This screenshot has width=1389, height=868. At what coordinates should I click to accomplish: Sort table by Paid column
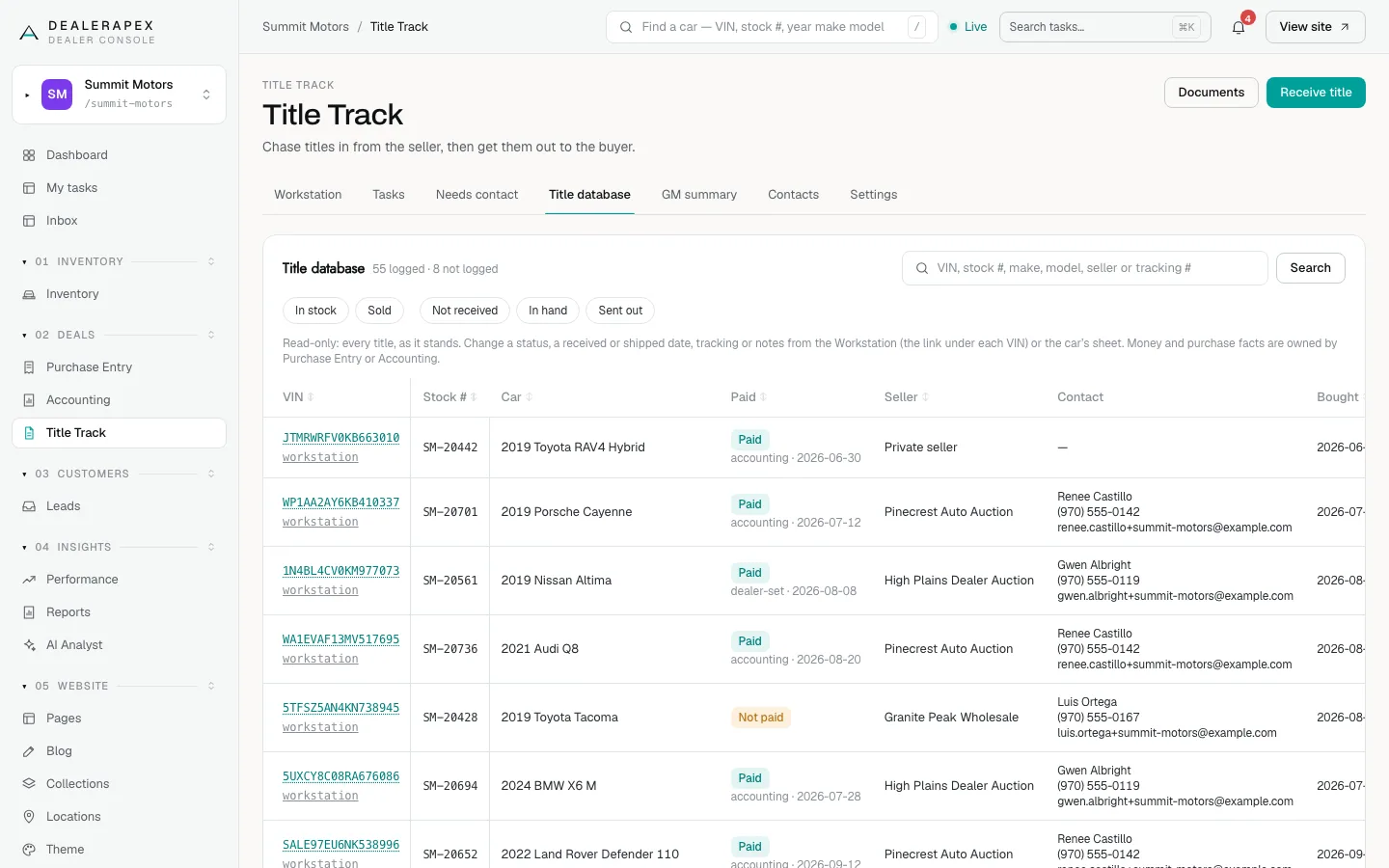point(749,397)
